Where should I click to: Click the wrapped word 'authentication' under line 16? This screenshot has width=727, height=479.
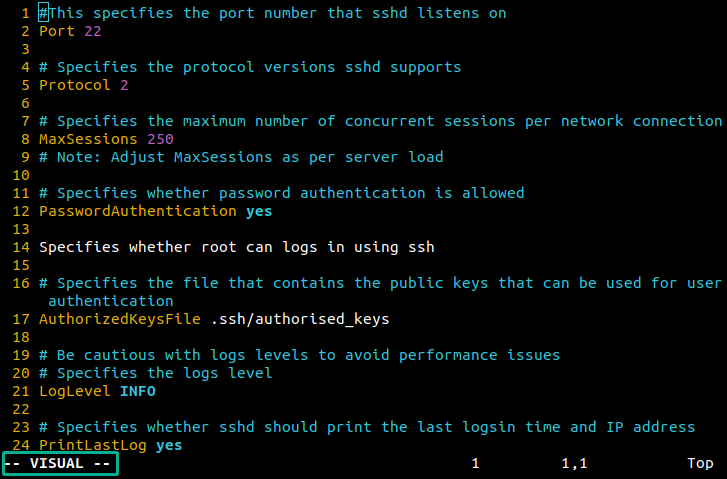(111, 301)
